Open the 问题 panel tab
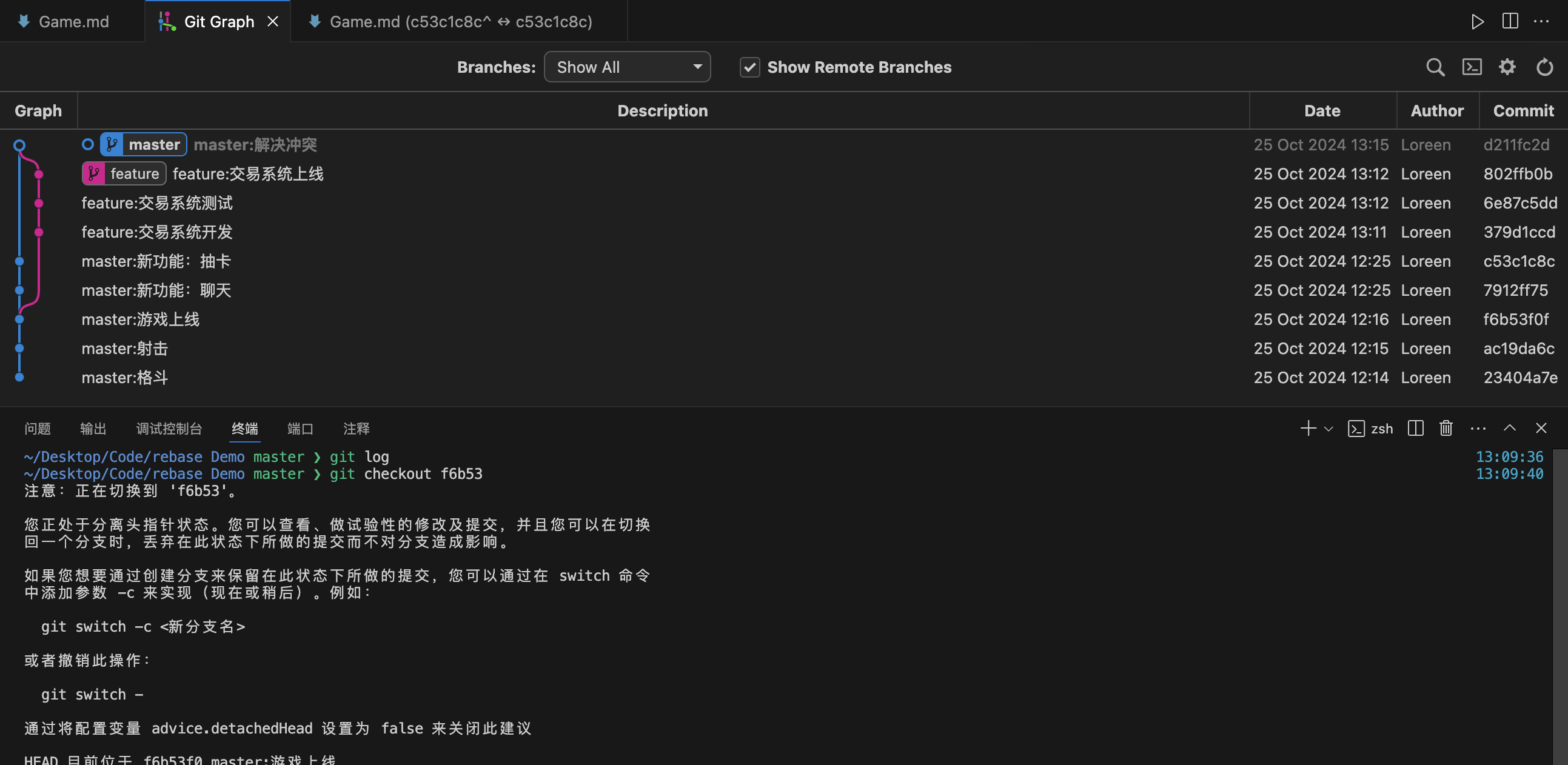The image size is (1568, 765). (38, 429)
